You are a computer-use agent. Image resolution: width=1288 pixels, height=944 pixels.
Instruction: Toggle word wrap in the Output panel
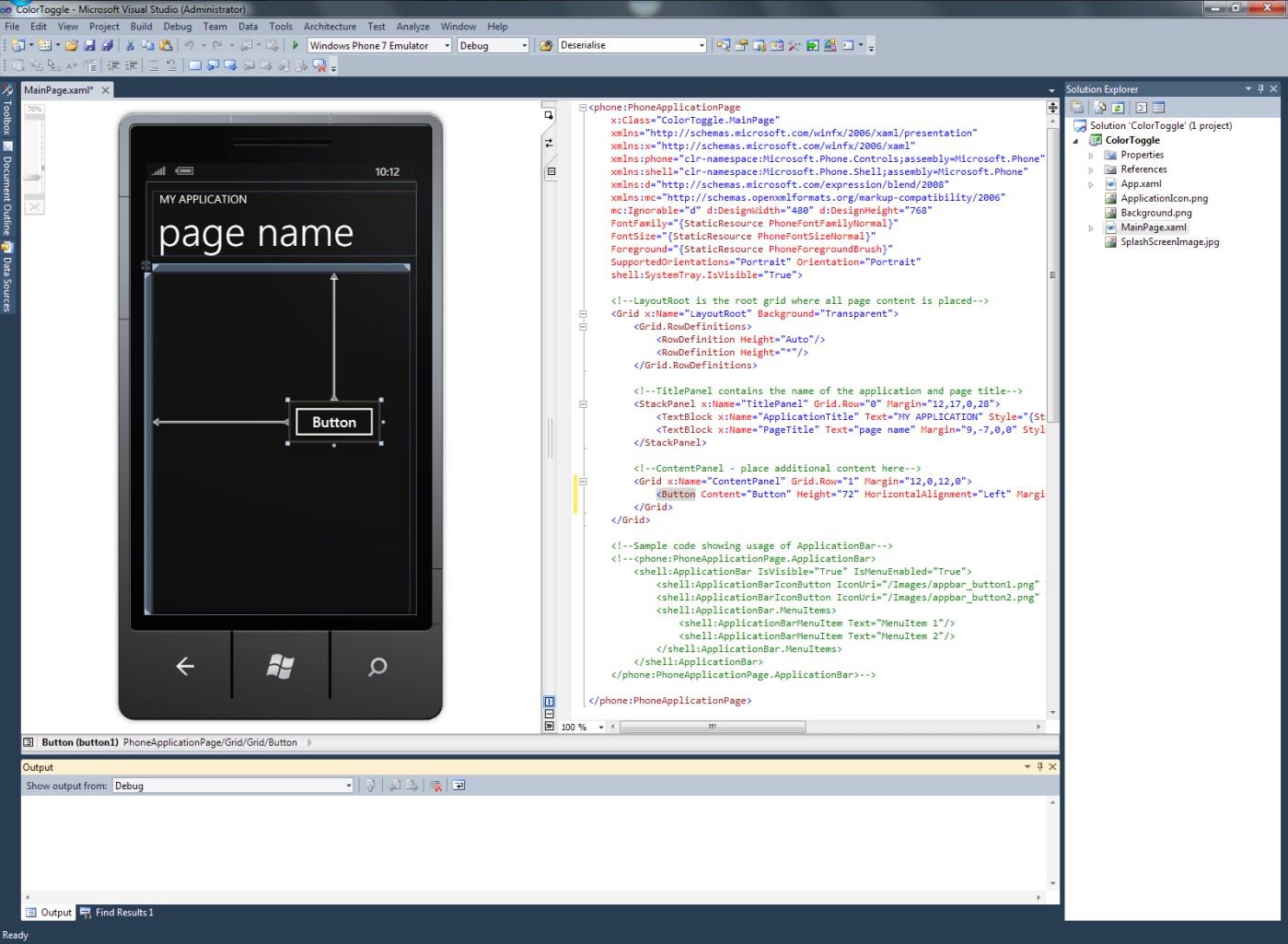(x=458, y=786)
